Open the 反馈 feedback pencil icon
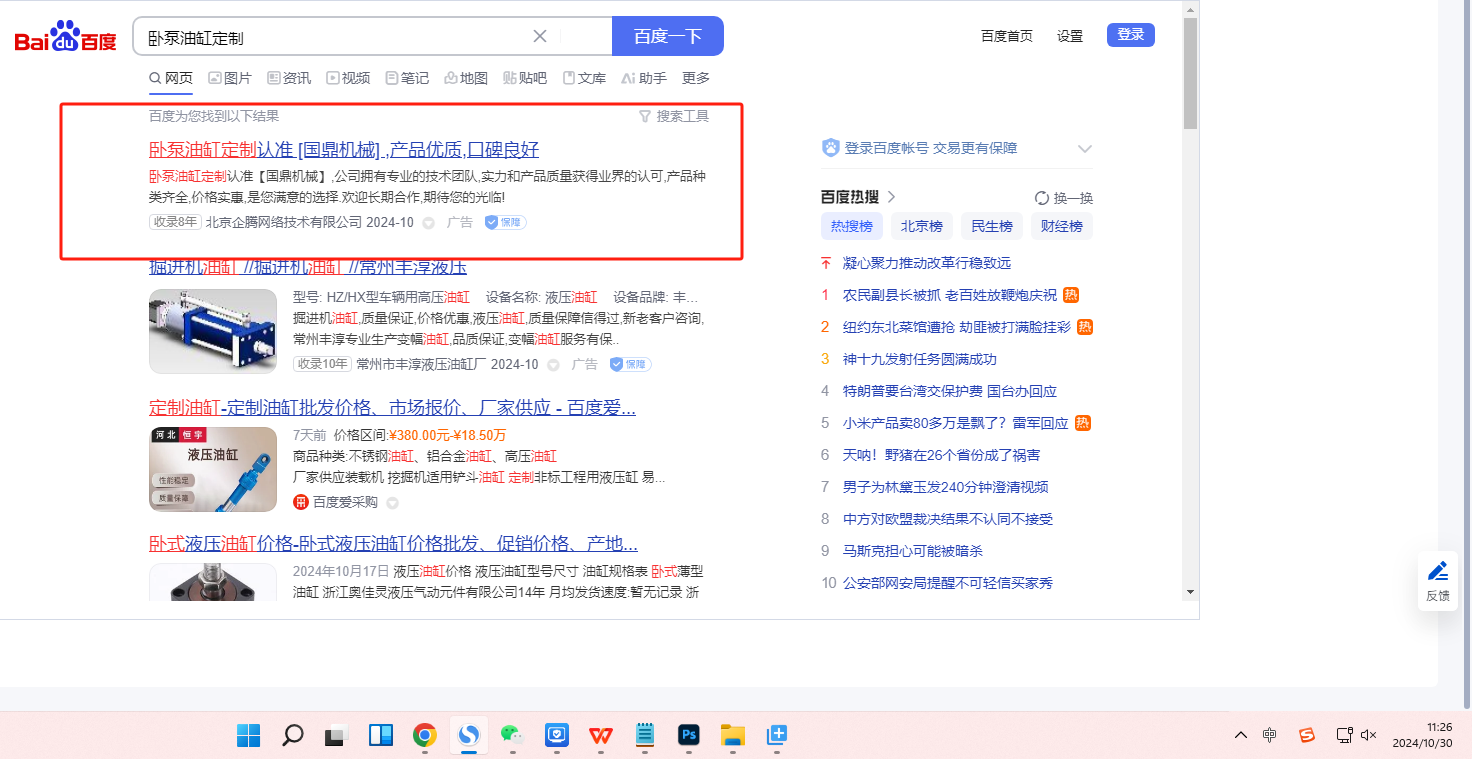The image size is (1472, 759). coord(1437,572)
